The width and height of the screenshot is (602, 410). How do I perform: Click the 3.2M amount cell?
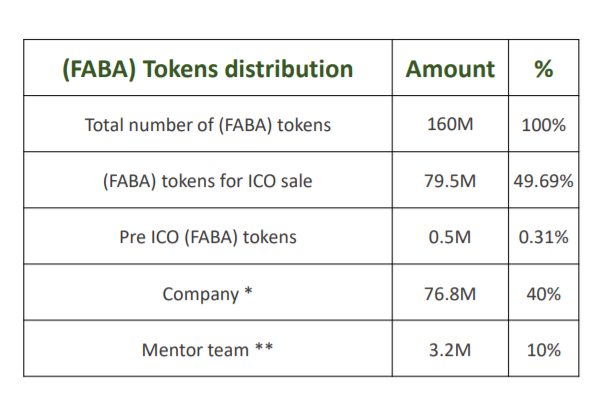click(450, 350)
